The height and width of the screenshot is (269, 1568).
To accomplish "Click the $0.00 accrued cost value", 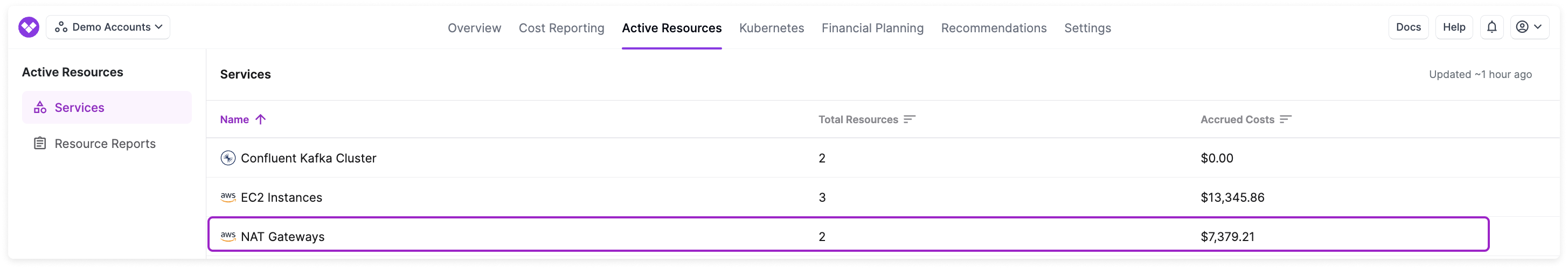I will click(x=1217, y=158).
